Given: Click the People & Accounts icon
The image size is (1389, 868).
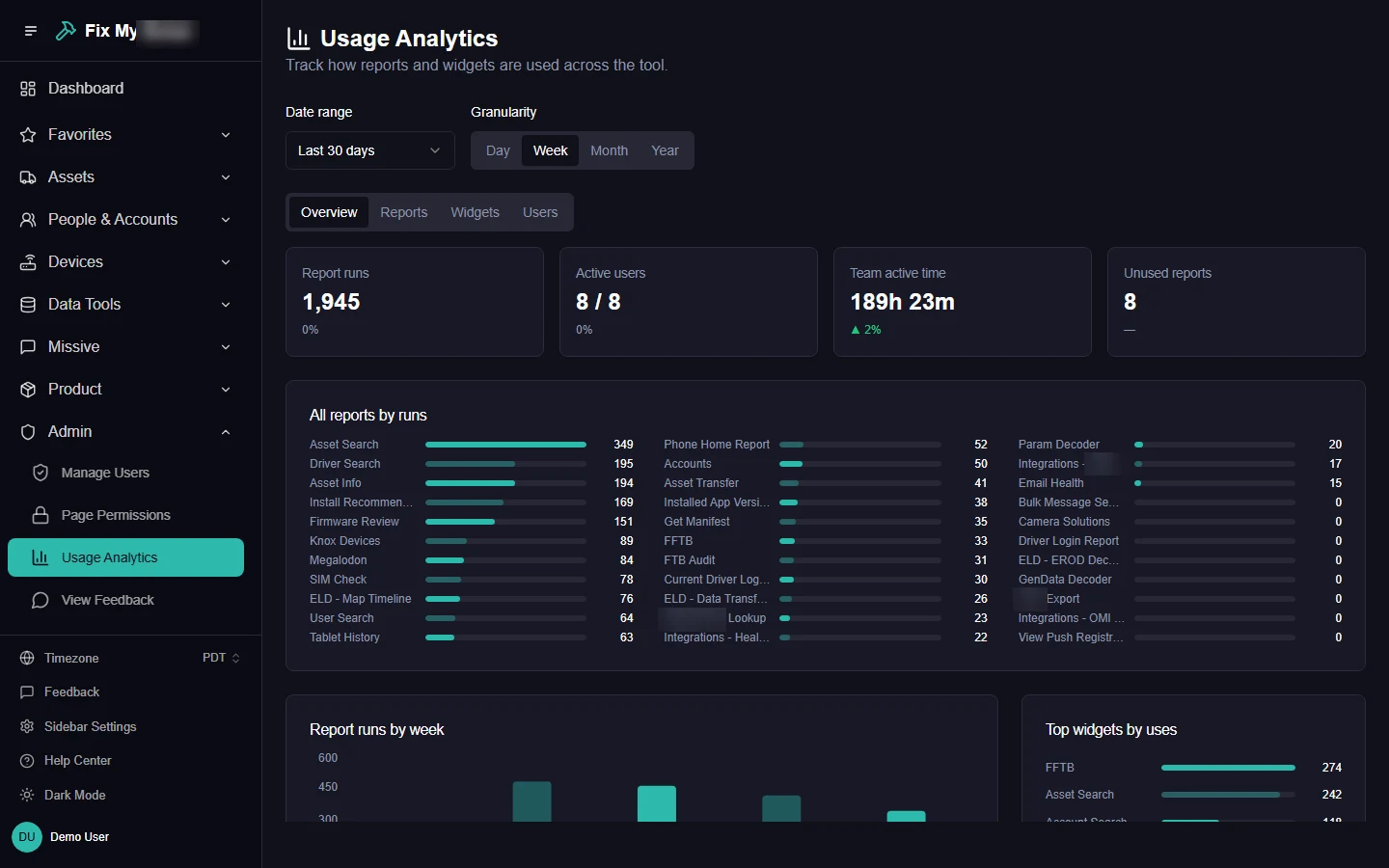Looking at the screenshot, I should pyautogui.click(x=28, y=220).
